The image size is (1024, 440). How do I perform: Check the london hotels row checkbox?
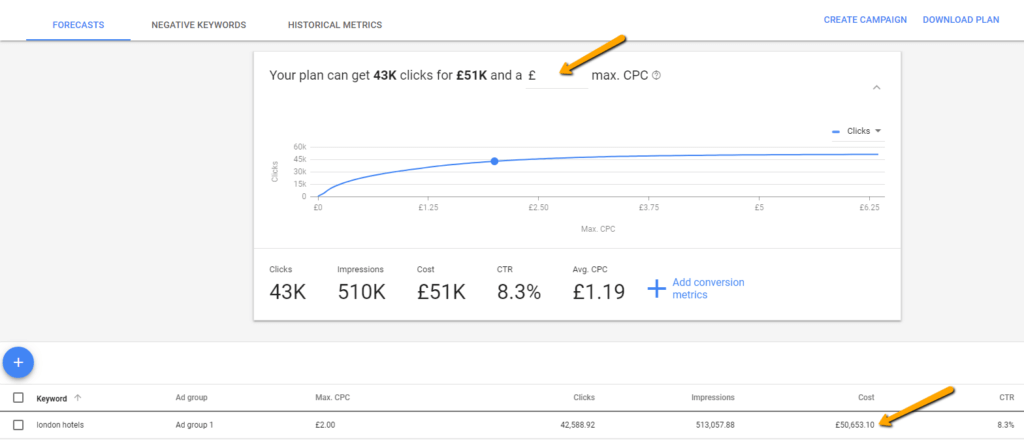tap(18, 425)
